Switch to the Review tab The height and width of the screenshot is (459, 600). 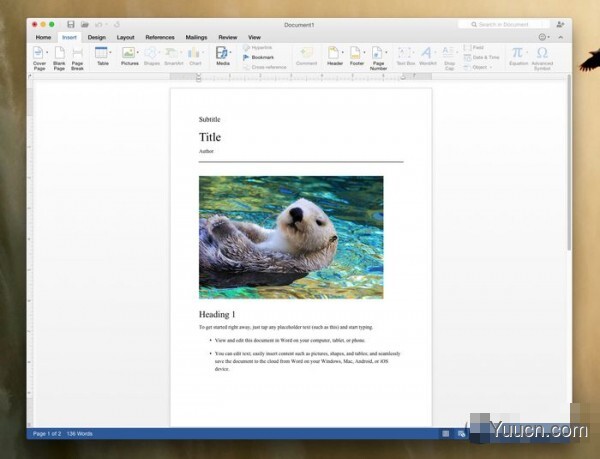click(x=228, y=37)
